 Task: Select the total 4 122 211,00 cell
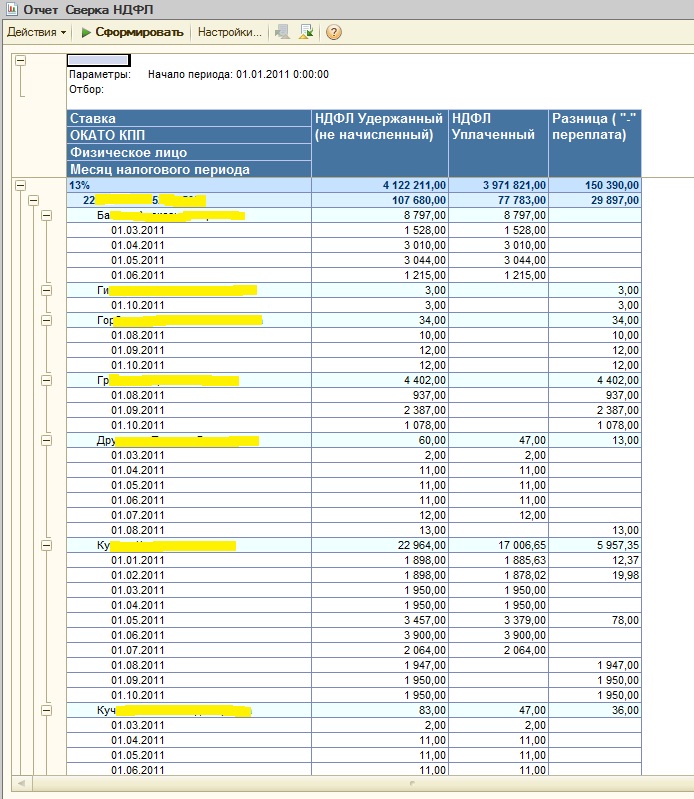pyautogui.click(x=380, y=185)
